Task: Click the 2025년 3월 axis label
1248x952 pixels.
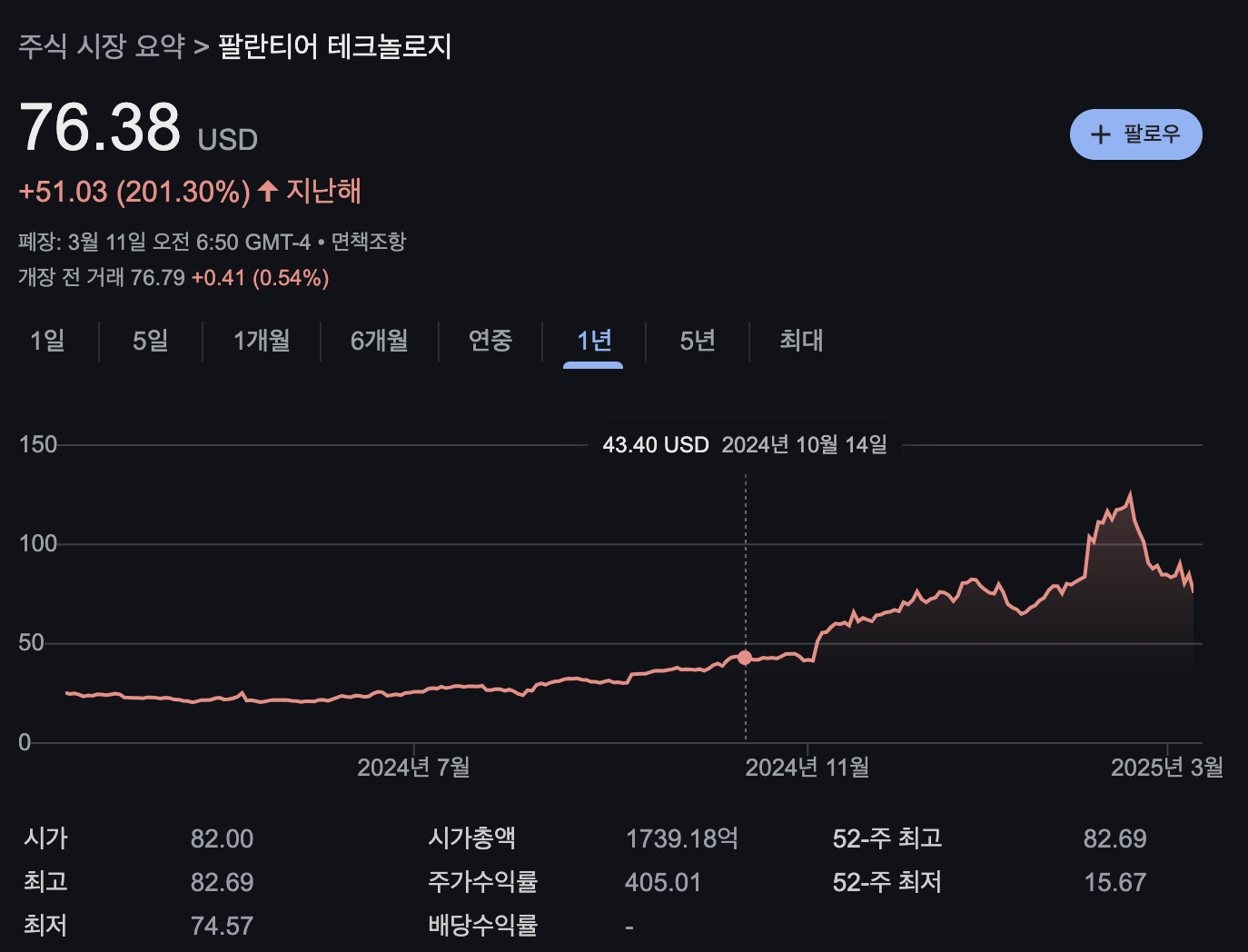Action: [x=1167, y=768]
